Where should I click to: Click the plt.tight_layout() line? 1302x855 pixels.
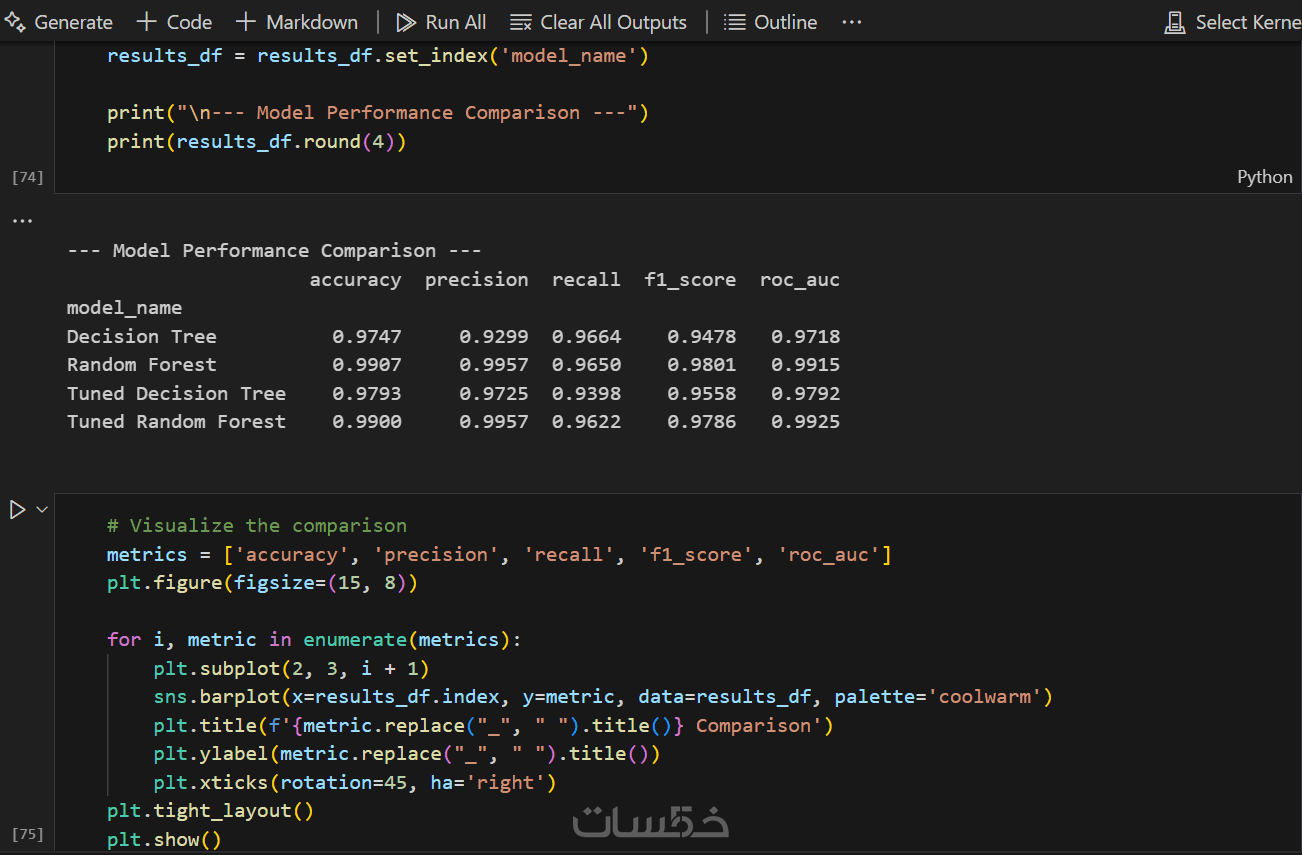click(x=210, y=811)
